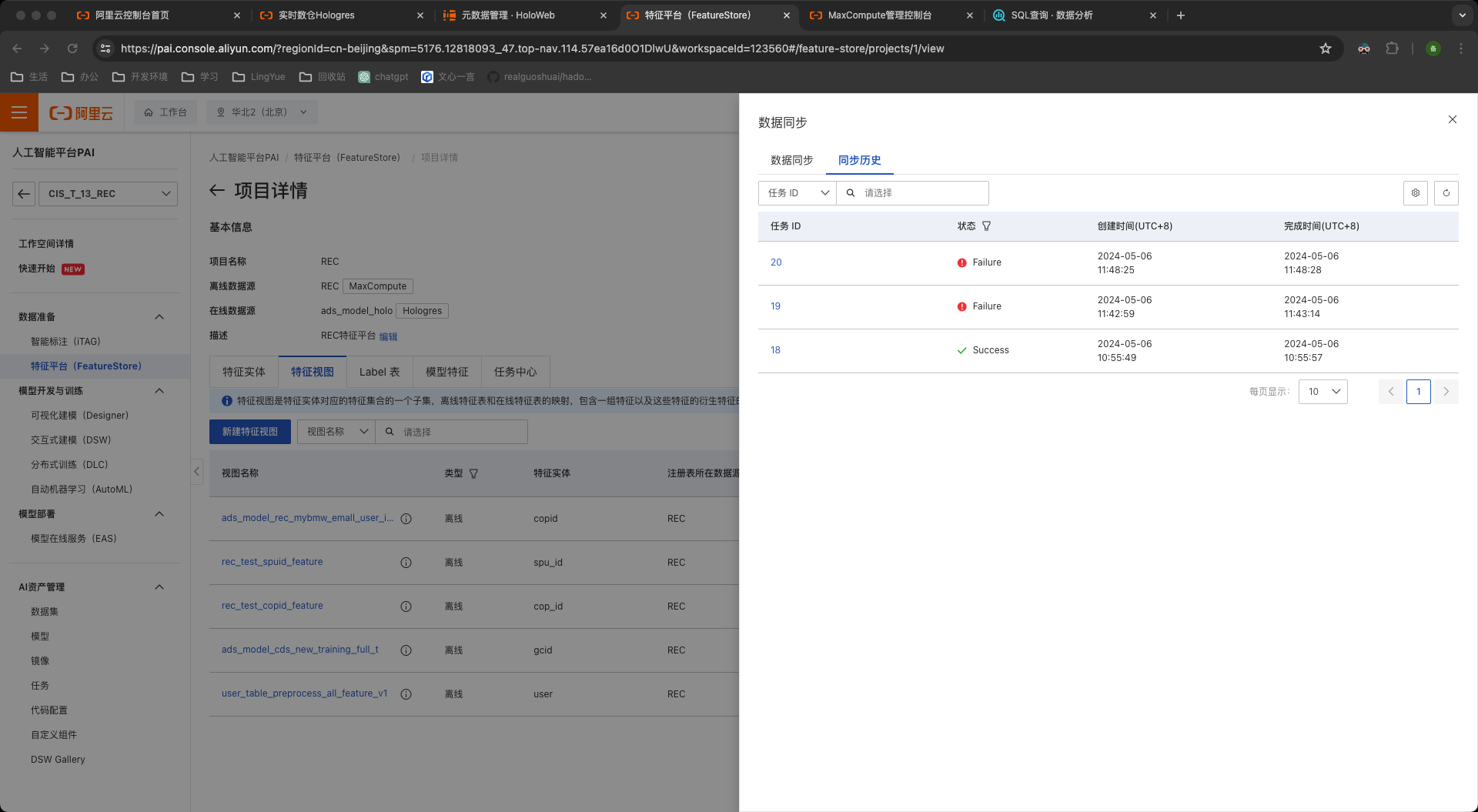The height and width of the screenshot is (812, 1478).
Task: Click the info icon next to rec_test_copid_feature
Action: pos(406,606)
